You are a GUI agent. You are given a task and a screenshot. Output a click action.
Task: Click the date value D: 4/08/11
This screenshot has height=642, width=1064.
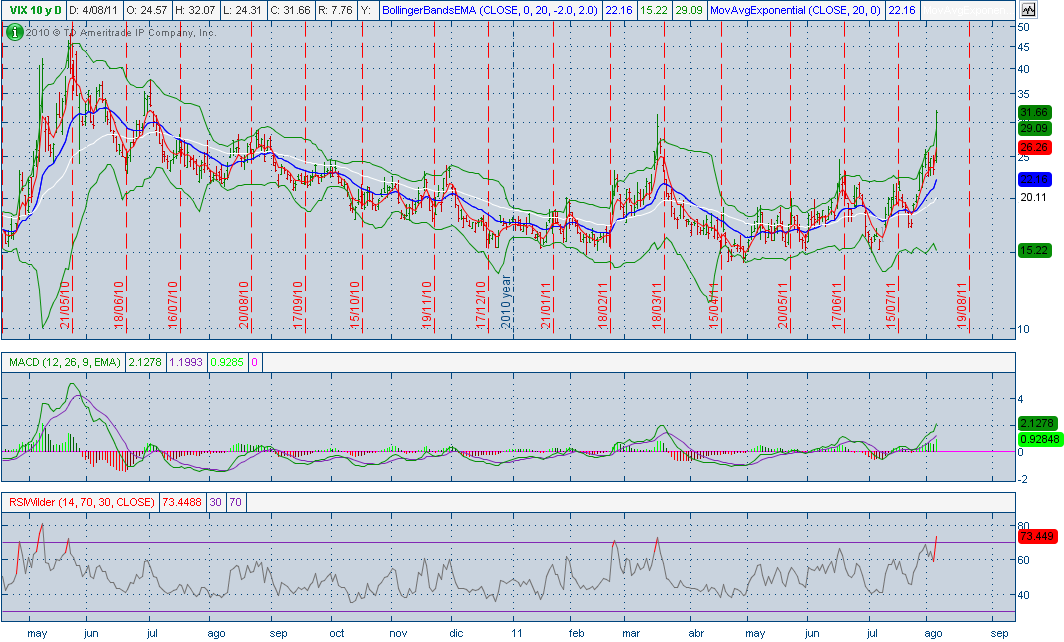coord(94,10)
